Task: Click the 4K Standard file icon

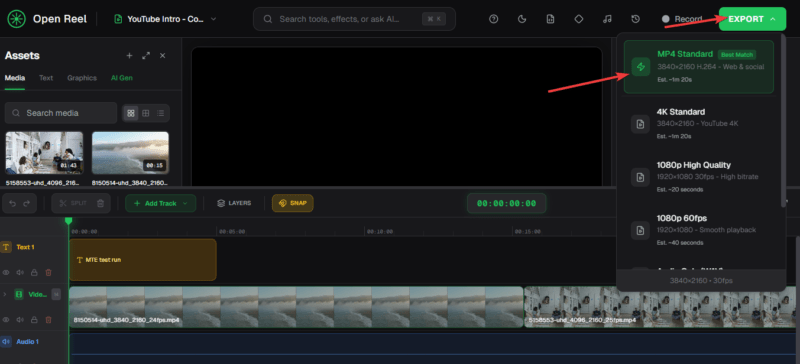Action: point(640,124)
